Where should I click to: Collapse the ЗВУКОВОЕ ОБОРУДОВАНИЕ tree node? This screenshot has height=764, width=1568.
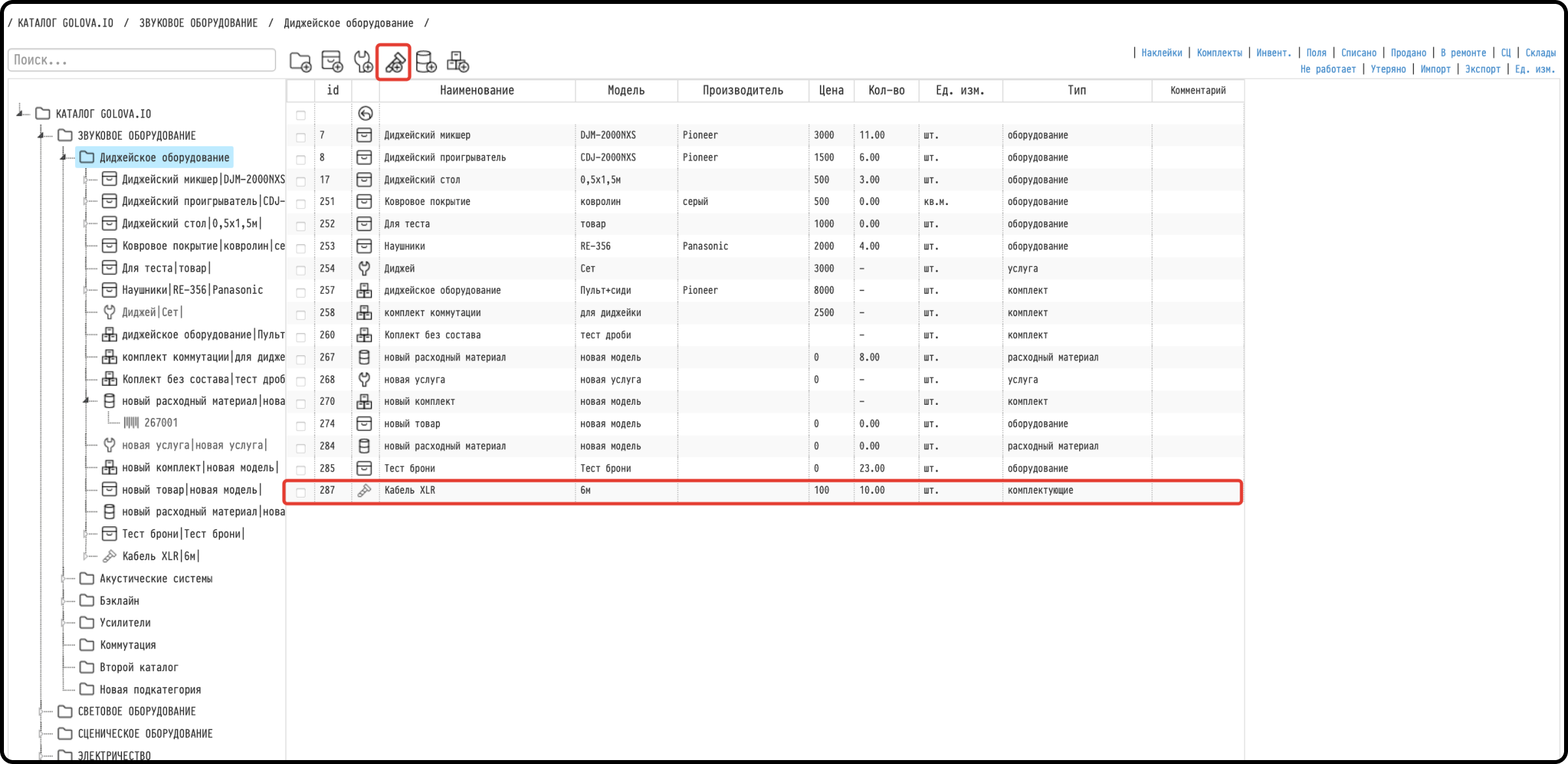click(x=42, y=136)
